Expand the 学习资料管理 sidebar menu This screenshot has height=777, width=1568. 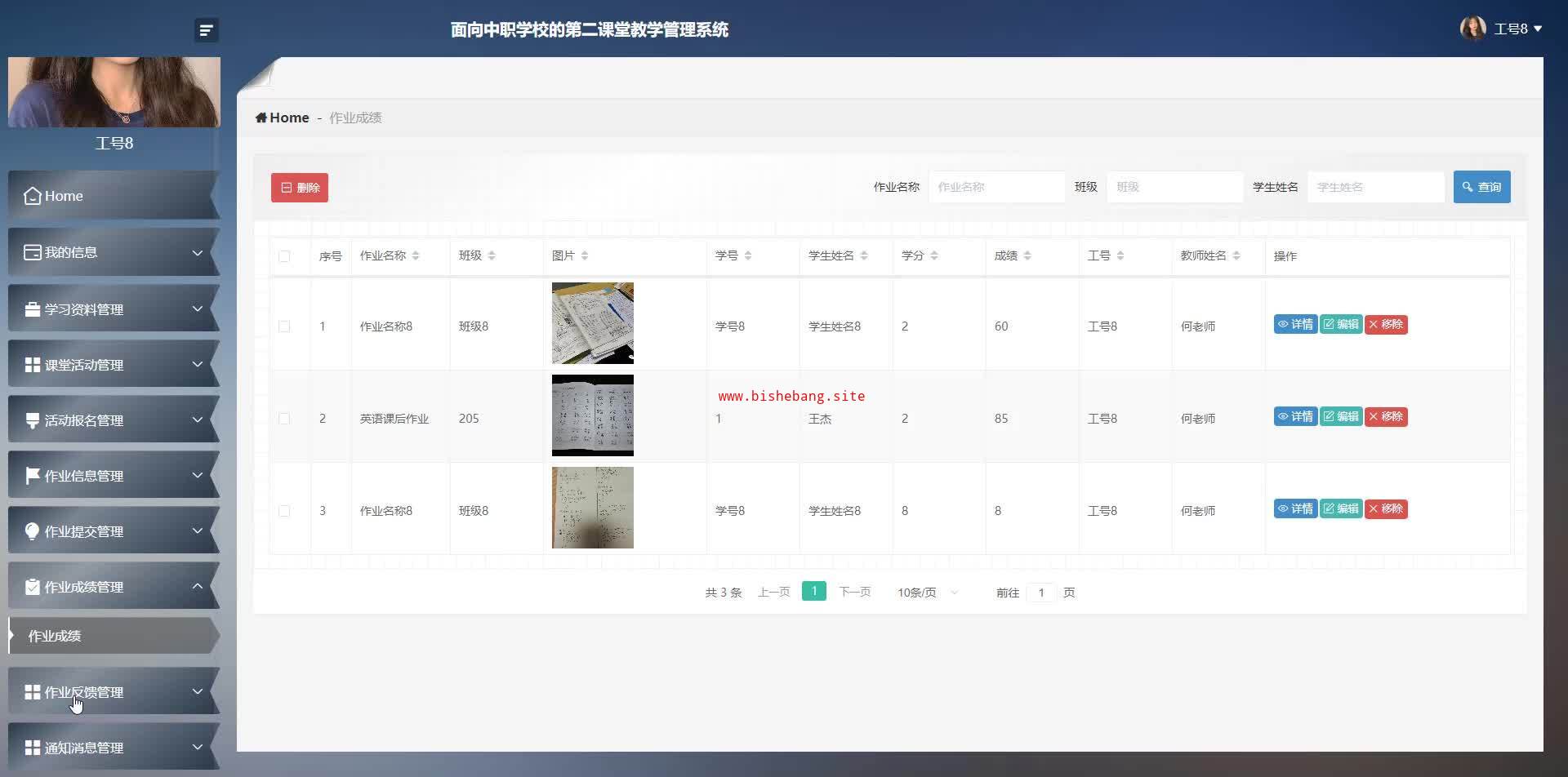coord(114,309)
